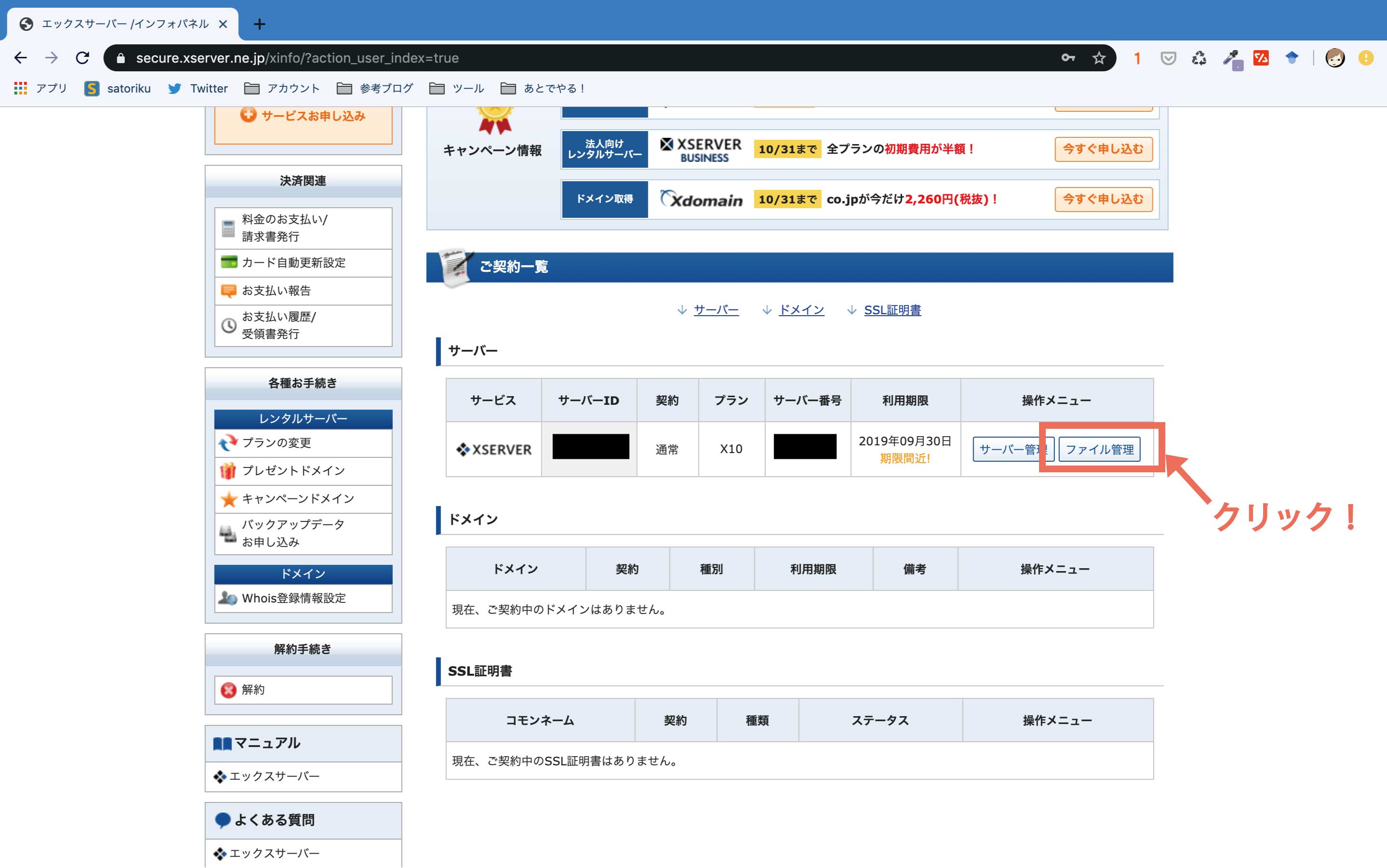This screenshot has height=868, width=1387.
Task: Open the 参考ブログ bookmark folder
Action: [x=375, y=88]
